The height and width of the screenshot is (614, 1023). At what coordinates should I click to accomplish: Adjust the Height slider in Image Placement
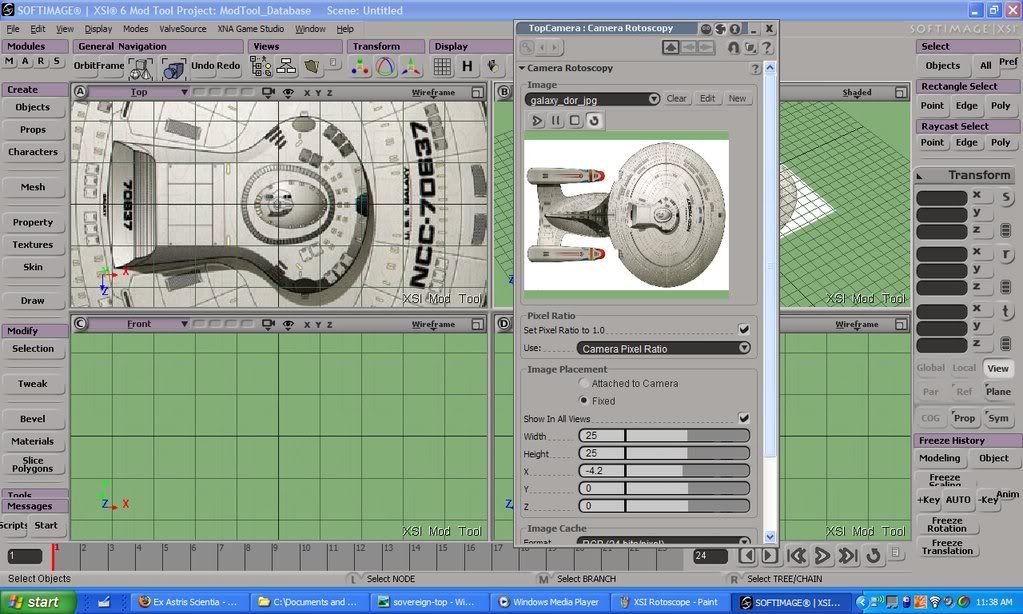pos(664,453)
